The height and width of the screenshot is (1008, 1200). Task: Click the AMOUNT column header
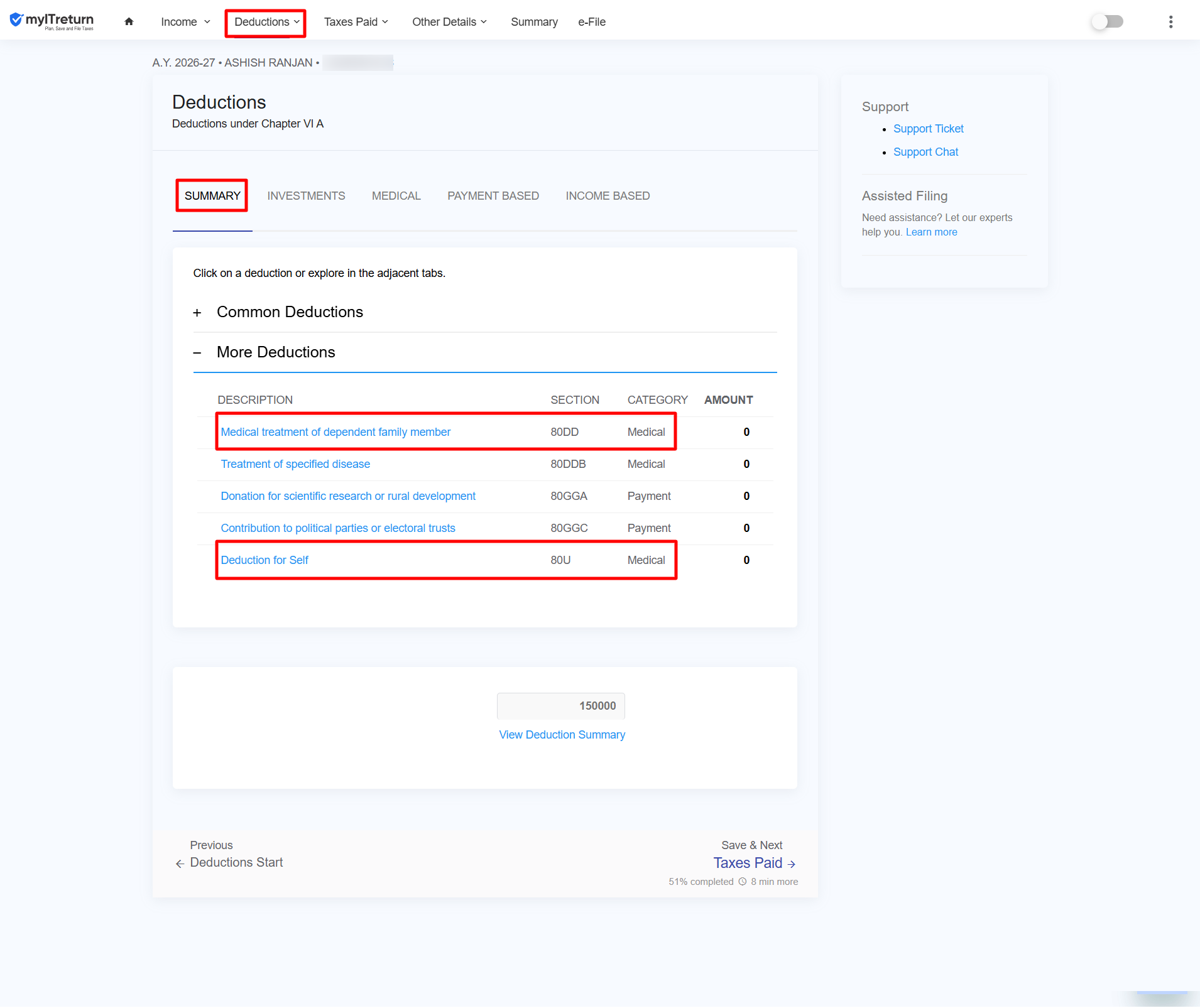point(728,400)
